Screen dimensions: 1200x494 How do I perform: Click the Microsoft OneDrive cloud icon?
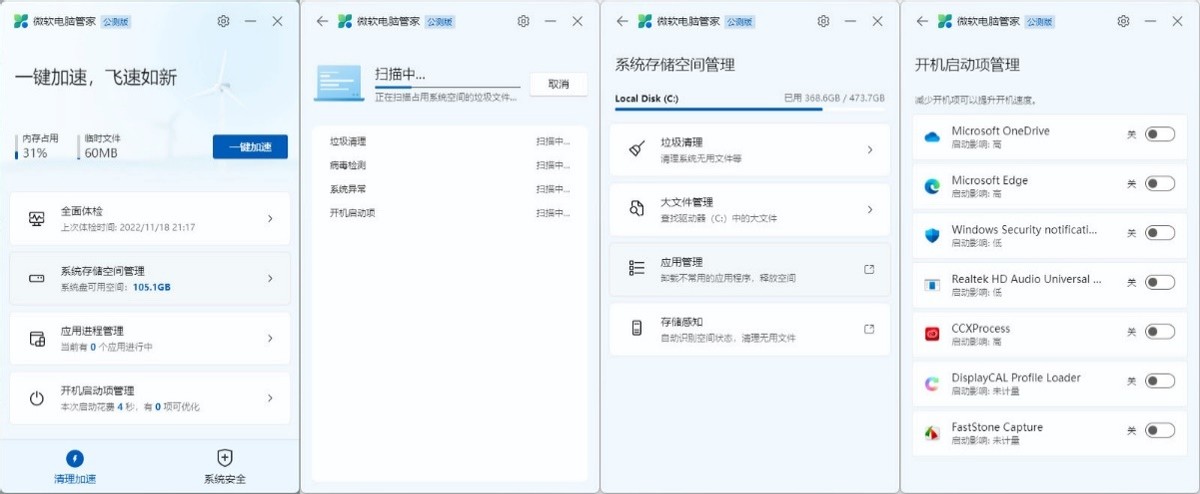932,136
